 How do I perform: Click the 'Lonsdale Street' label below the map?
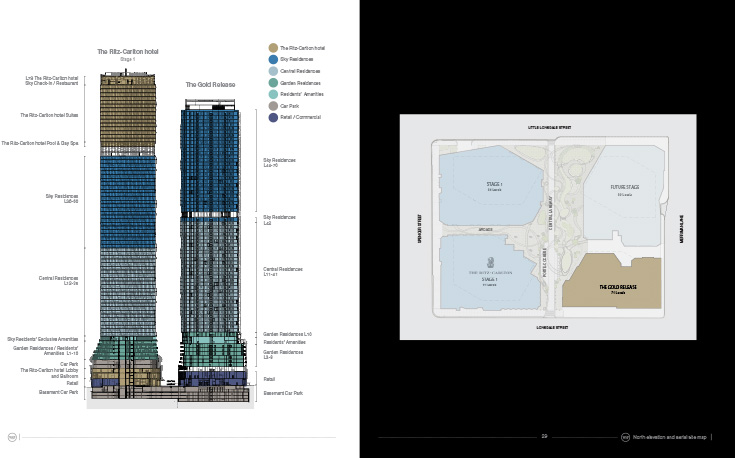pos(552,328)
